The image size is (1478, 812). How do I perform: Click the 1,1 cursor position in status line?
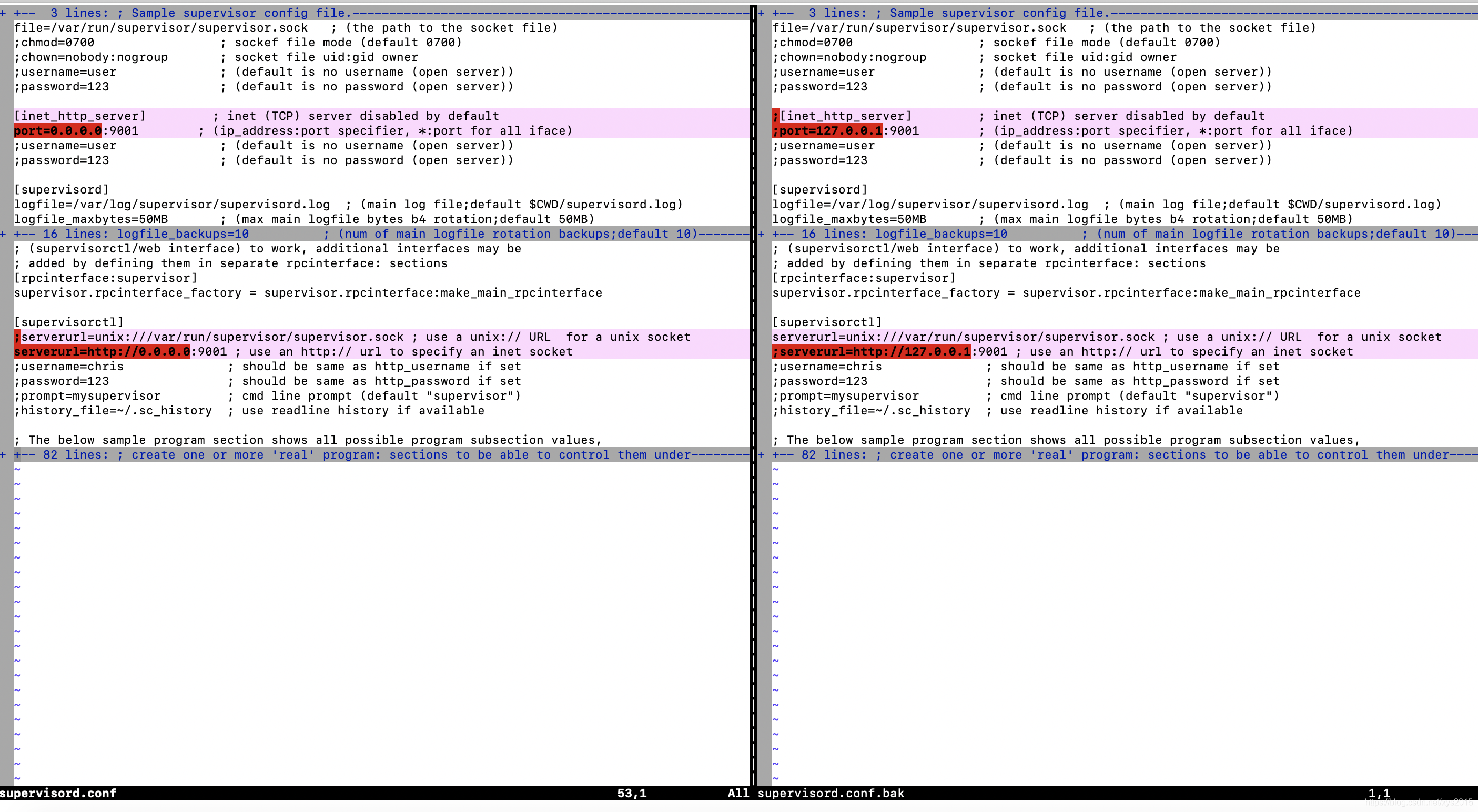coord(1379,793)
